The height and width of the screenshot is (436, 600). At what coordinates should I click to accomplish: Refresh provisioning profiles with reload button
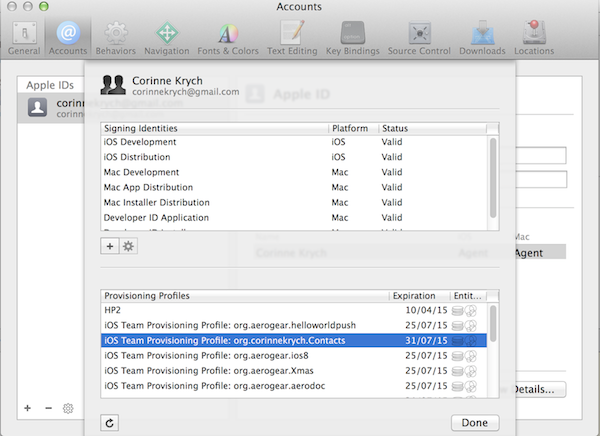point(109,423)
